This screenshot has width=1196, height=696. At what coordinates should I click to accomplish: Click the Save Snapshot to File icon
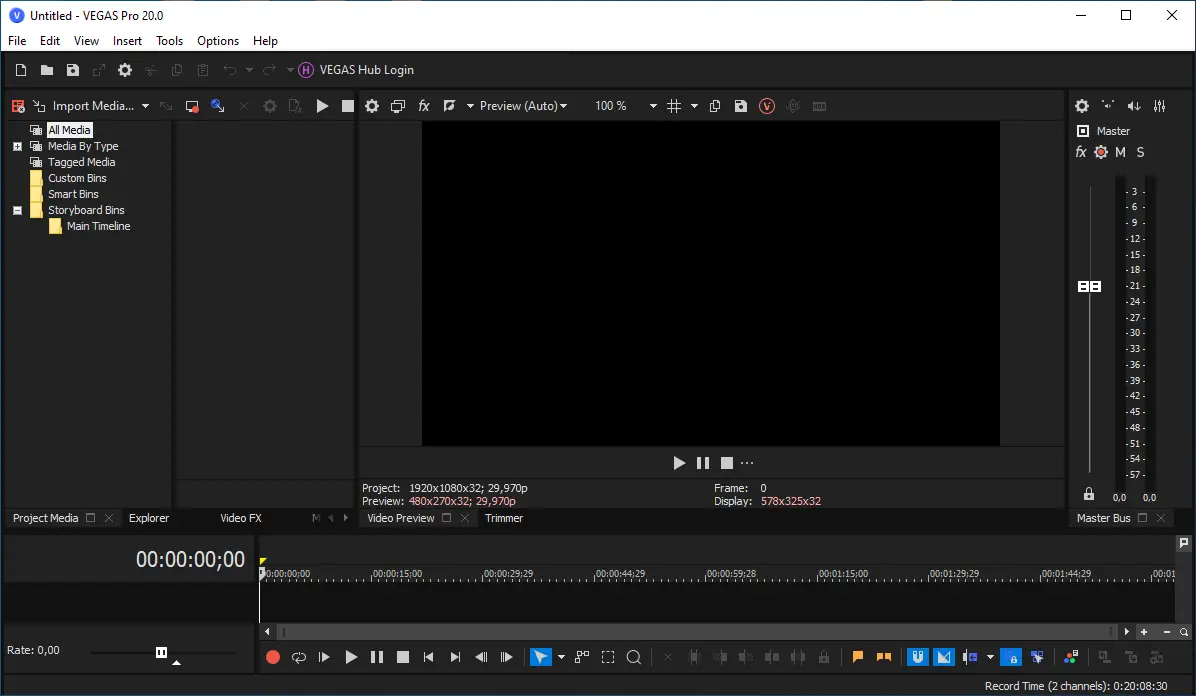tap(740, 105)
